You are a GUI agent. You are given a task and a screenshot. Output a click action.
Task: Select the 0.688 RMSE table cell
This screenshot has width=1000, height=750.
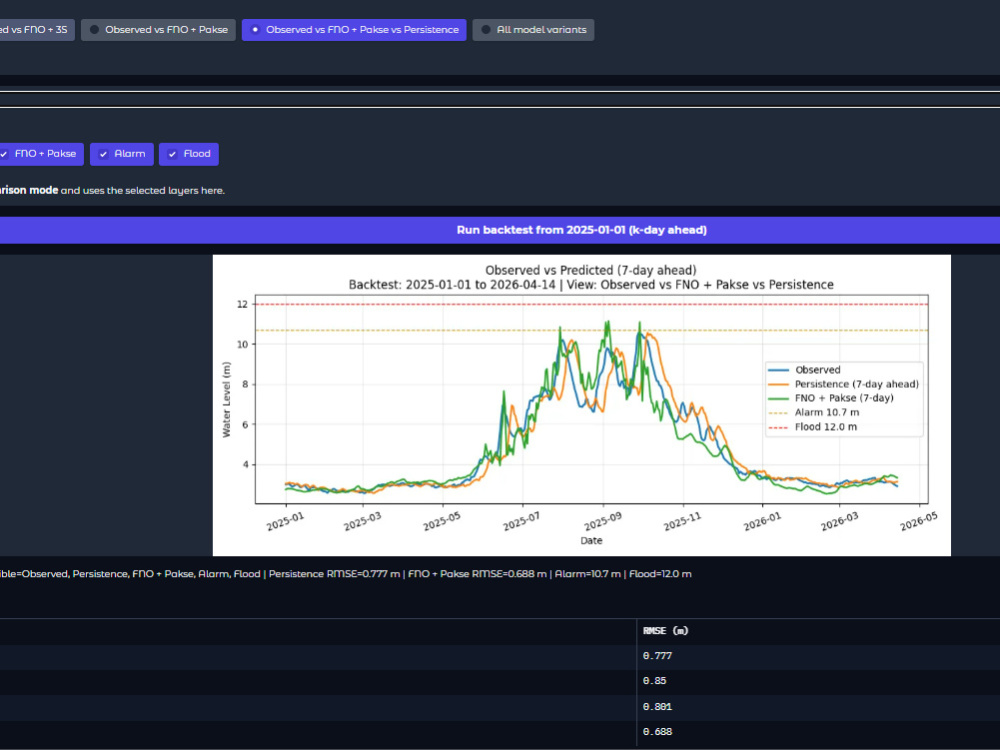click(x=658, y=732)
